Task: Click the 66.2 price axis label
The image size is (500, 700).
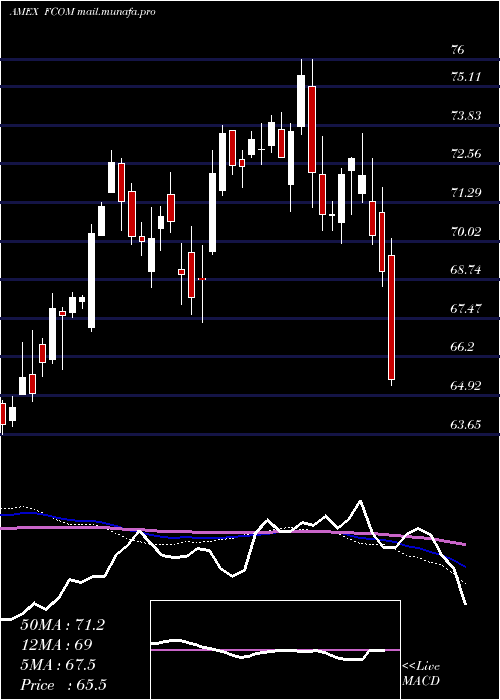Action: pyautogui.click(x=463, y=347)
